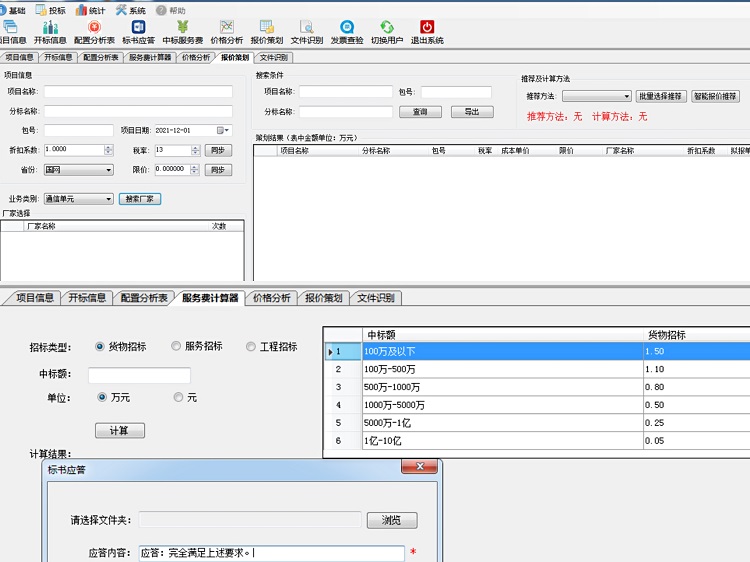Expand the 省份 dropdown

(109, 170)
